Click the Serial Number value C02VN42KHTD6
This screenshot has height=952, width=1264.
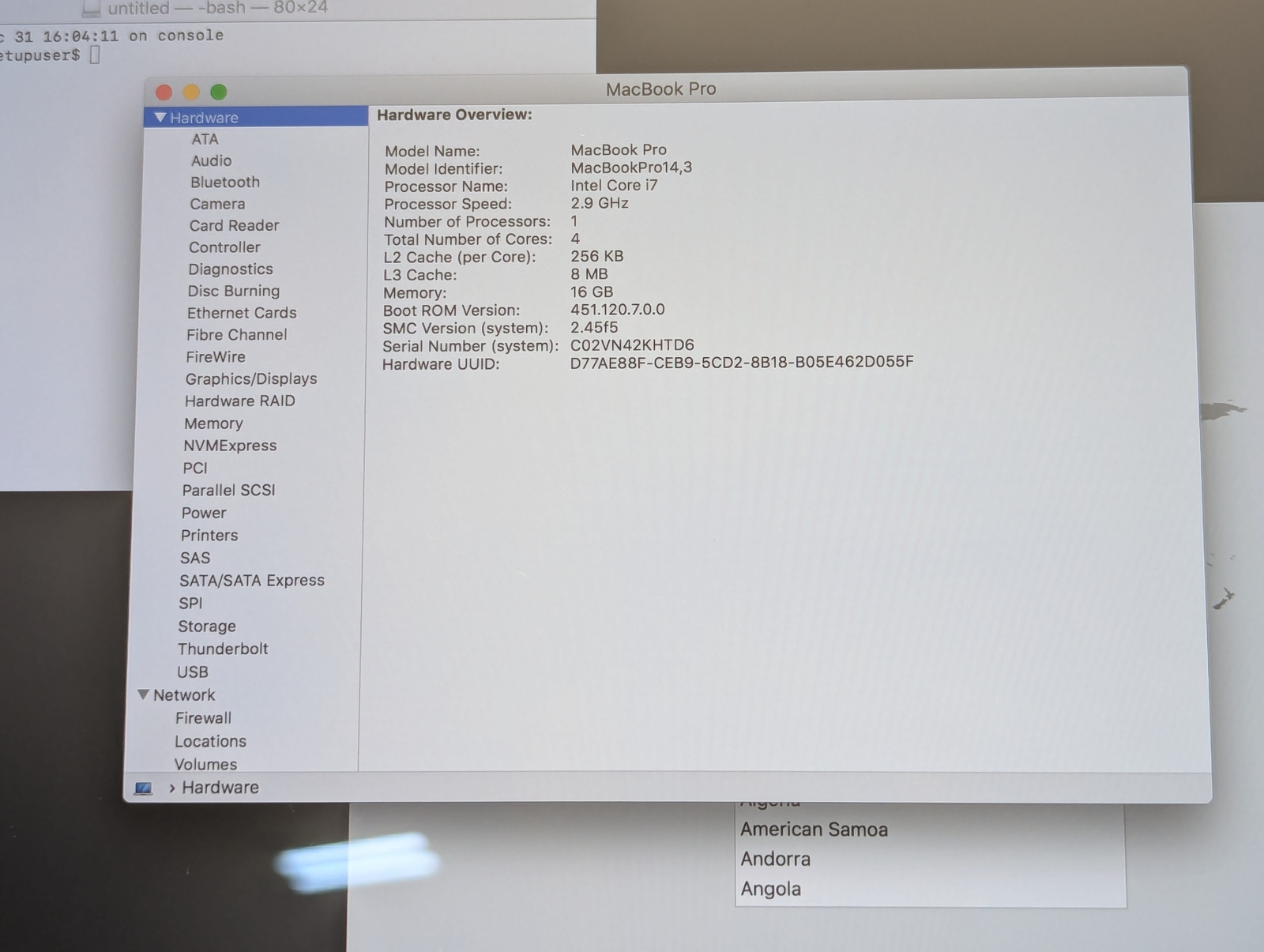[632, 345]
